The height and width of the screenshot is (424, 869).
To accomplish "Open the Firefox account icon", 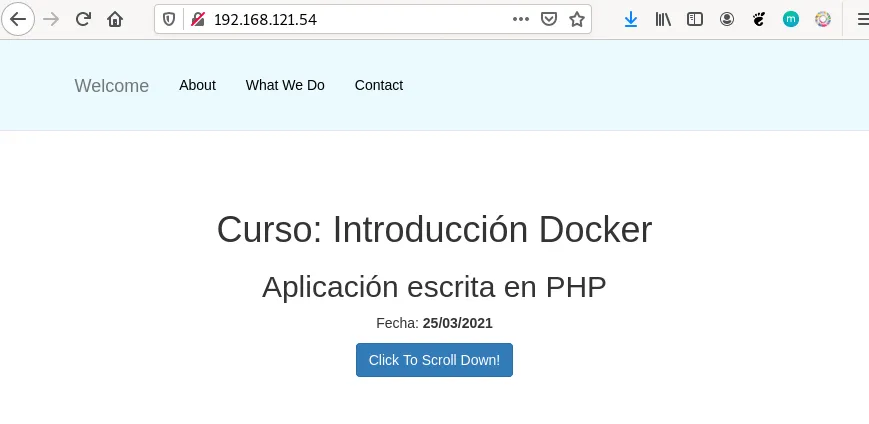I will pos(727,19).
